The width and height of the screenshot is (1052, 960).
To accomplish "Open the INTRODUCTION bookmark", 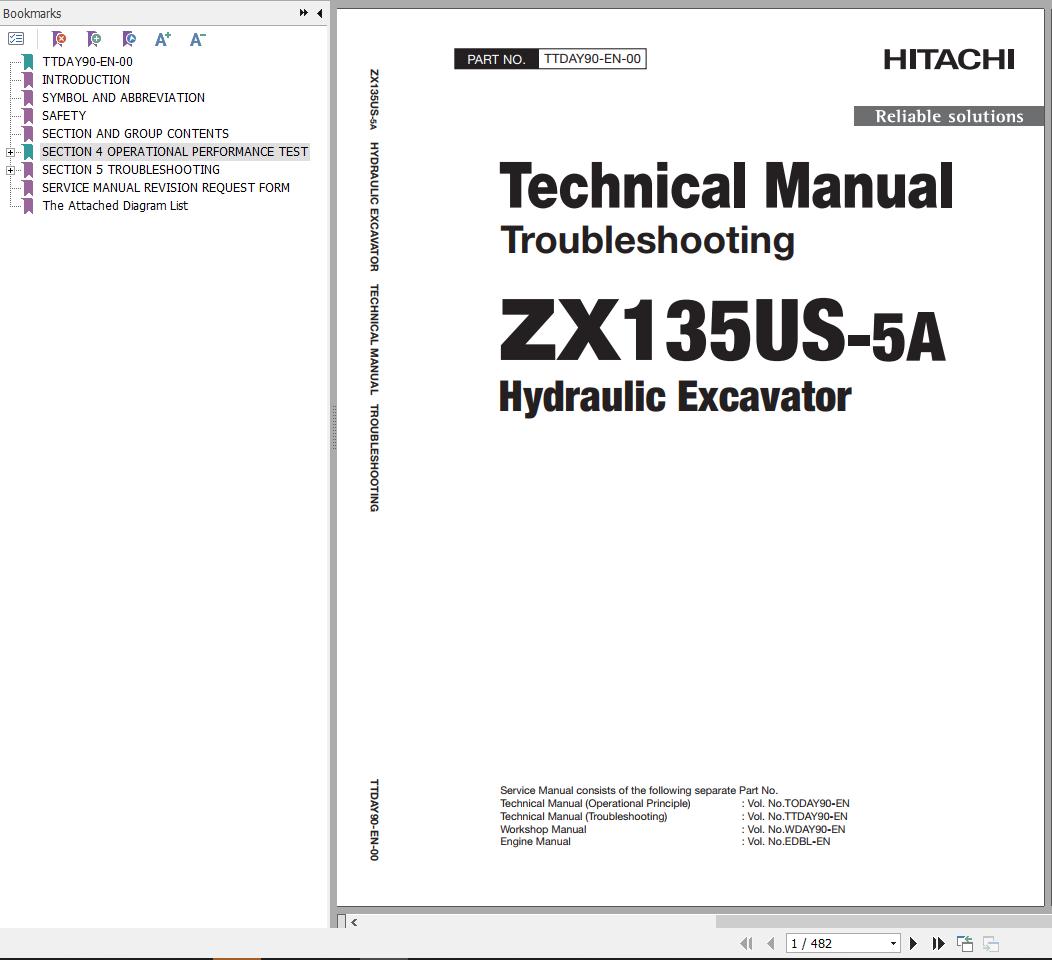I will (86, 80).
